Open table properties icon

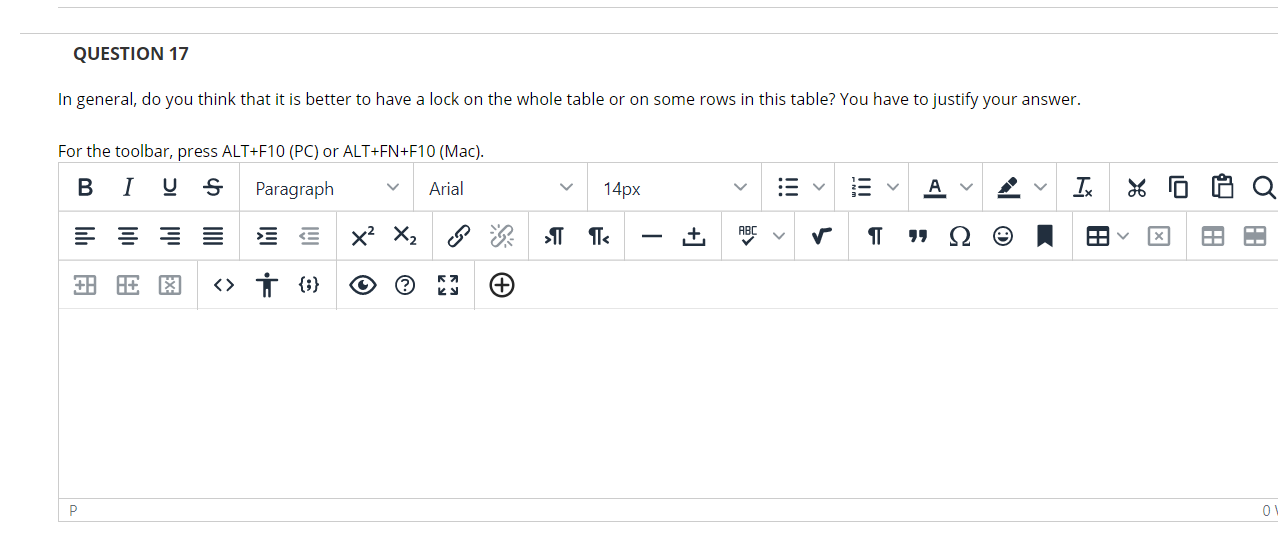coord(1211,237)
